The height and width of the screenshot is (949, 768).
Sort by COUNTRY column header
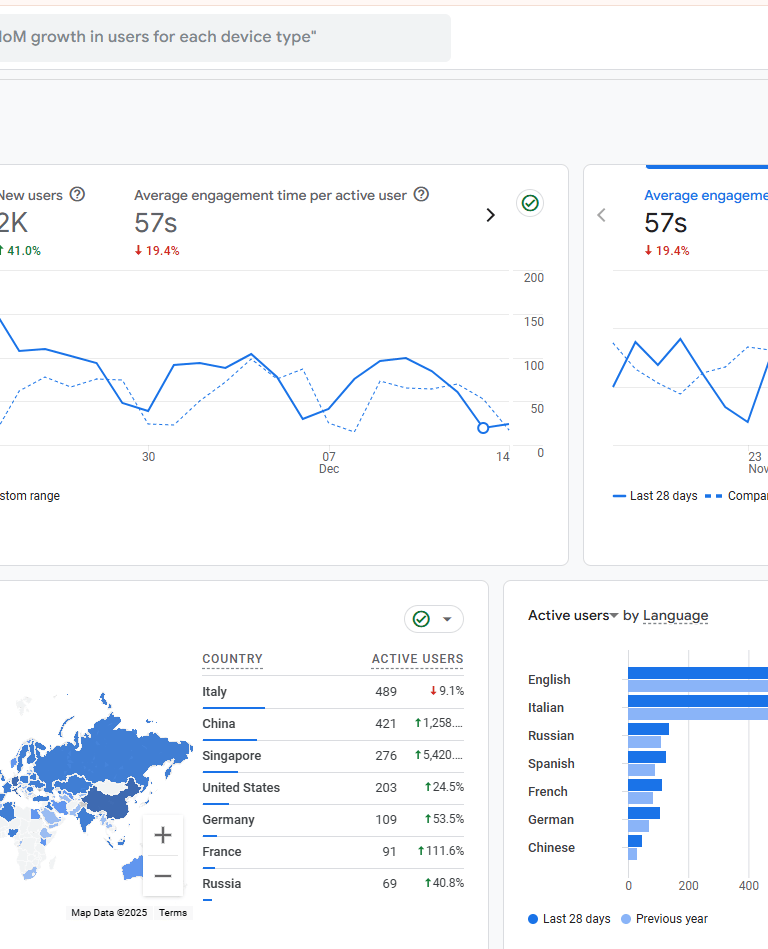tap(232, 658)
